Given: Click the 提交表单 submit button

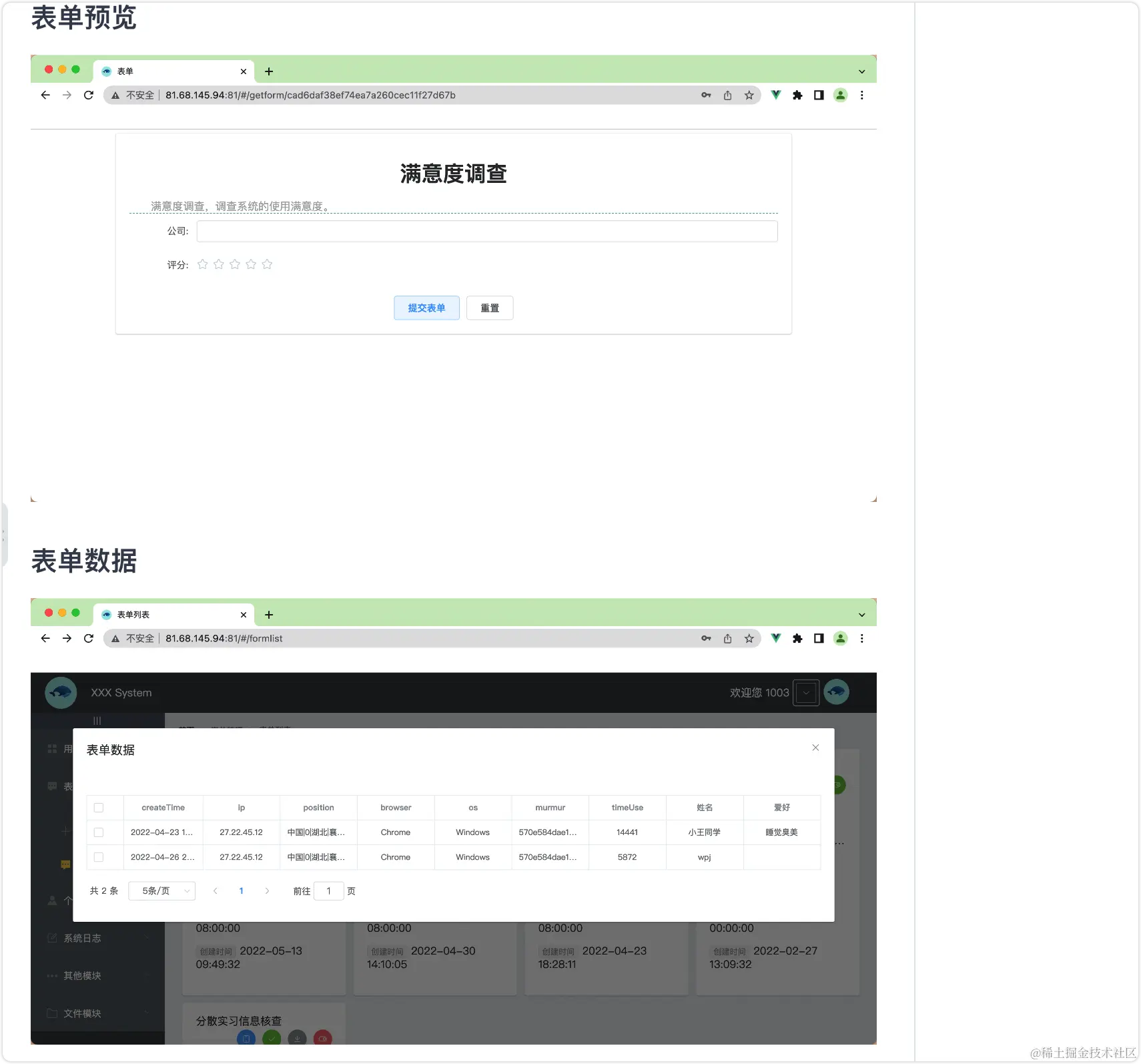Looking at the screenshot, I should tap(426, 308).
